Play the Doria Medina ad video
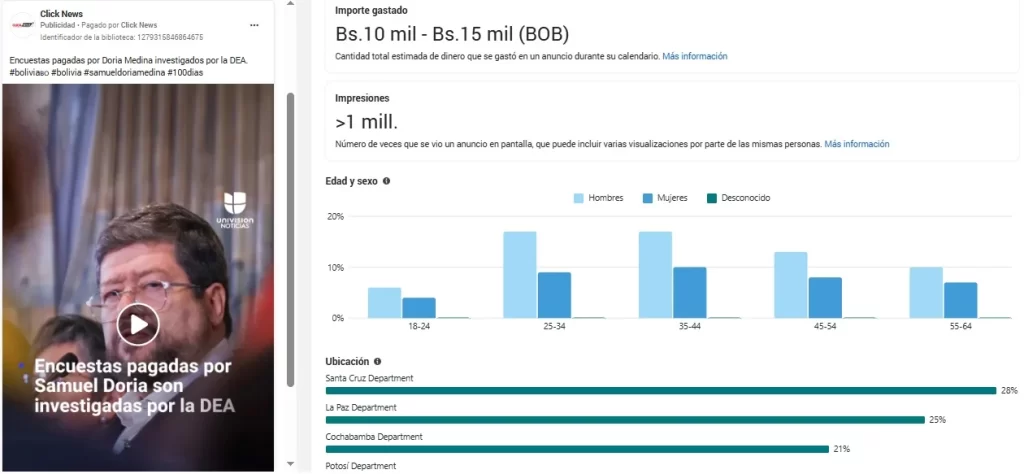Viewport: 1024px width, 474px height. click(x=138, y=323)
